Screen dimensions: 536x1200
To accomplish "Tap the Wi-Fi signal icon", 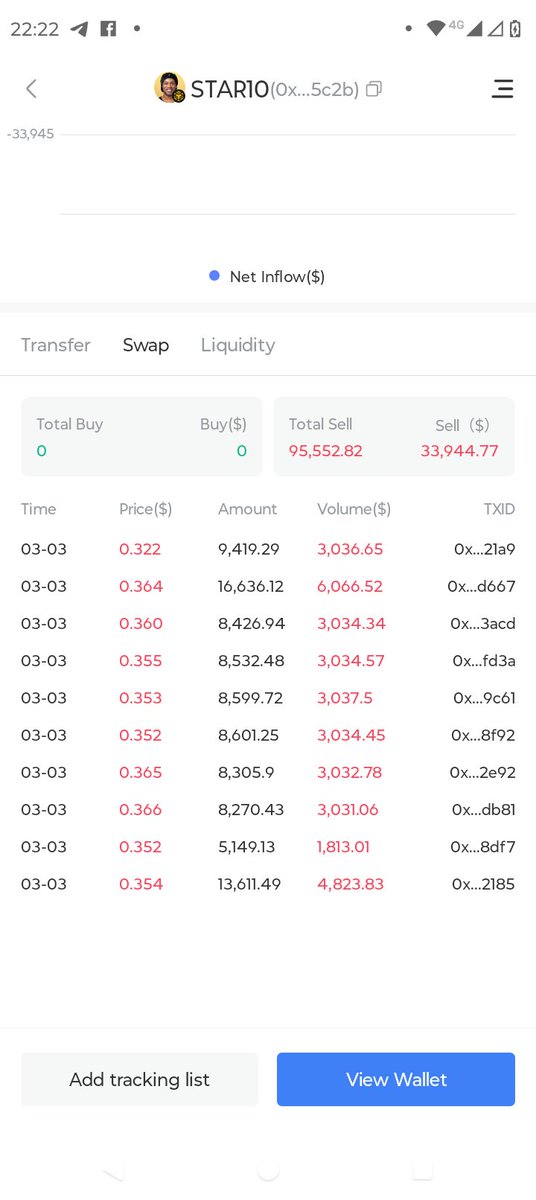I will (x=435, y=29).
